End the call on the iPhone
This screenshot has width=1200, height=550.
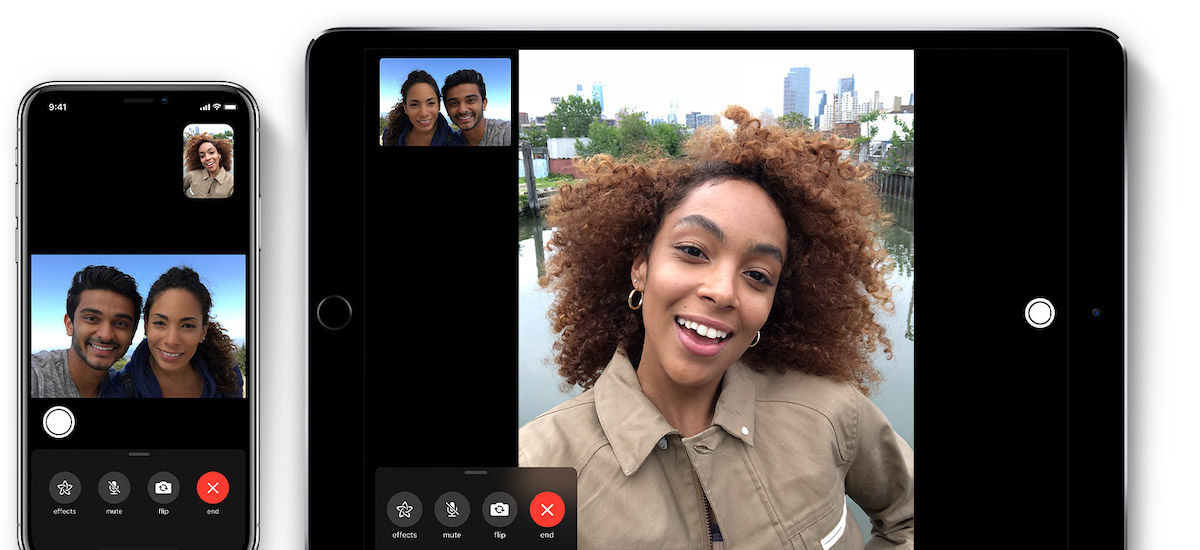(x=213, y=488)
